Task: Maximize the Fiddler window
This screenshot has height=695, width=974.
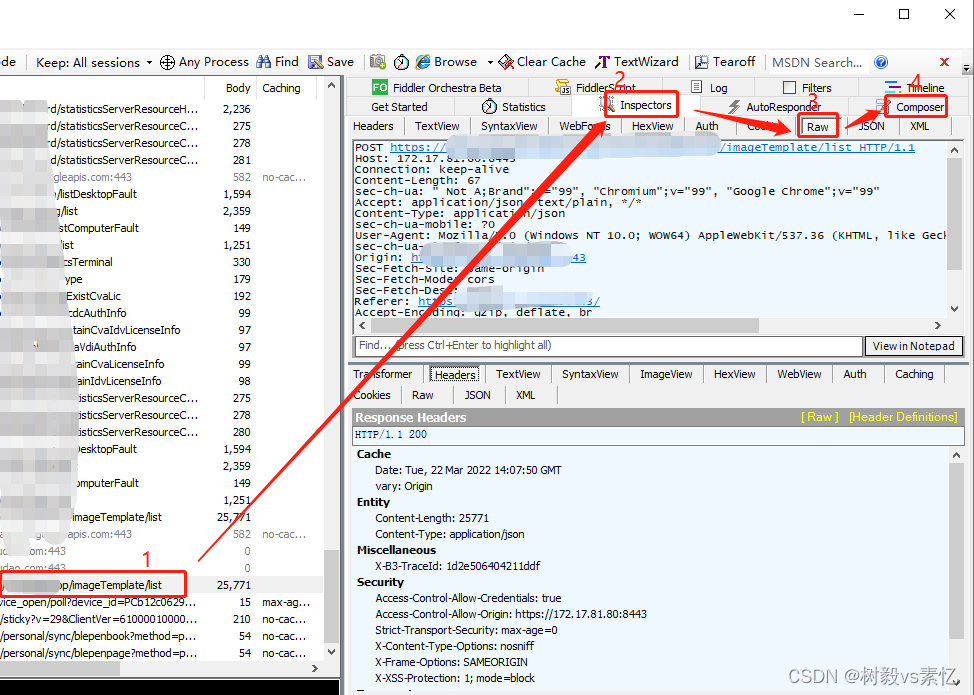Action: [x=904, y=14]
